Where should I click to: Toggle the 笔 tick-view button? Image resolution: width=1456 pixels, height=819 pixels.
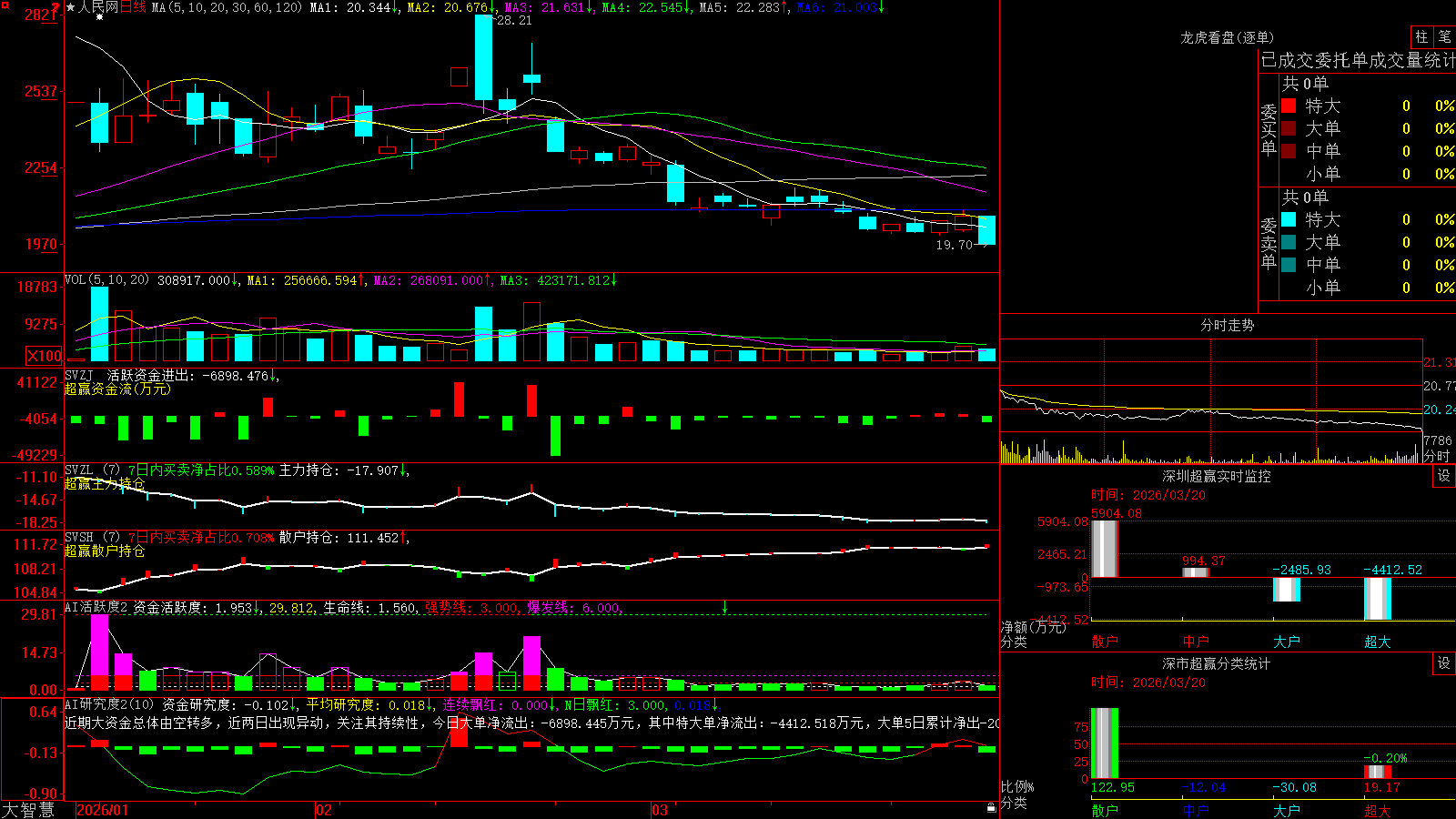1444,36
